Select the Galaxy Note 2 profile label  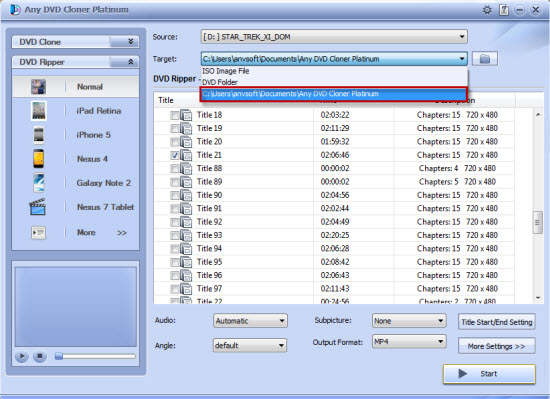103,183
